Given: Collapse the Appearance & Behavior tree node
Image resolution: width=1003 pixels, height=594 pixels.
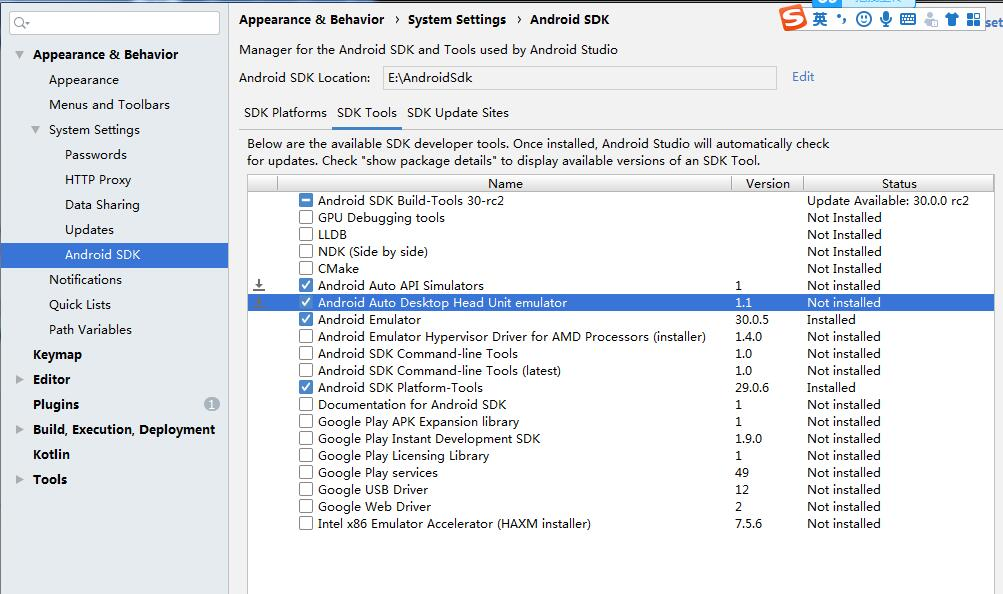Looking at the screenshot, I should tap(20, 55).
